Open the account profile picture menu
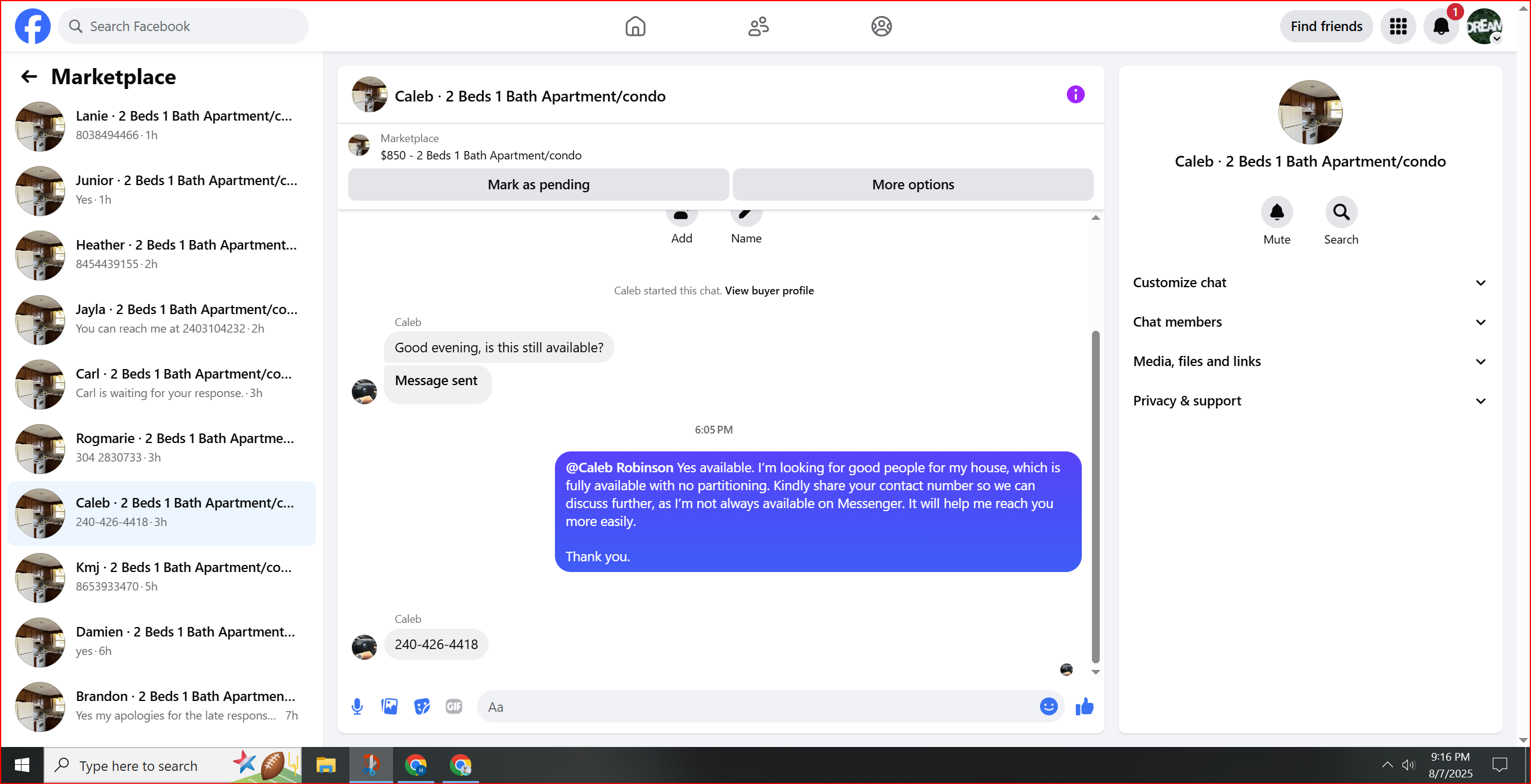Viewport: 1531px width, 784px height. (x=1484, y=26)
